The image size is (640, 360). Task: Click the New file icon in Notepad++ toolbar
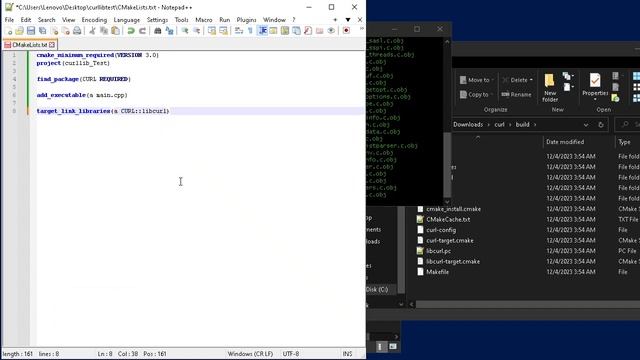point(8,31)
